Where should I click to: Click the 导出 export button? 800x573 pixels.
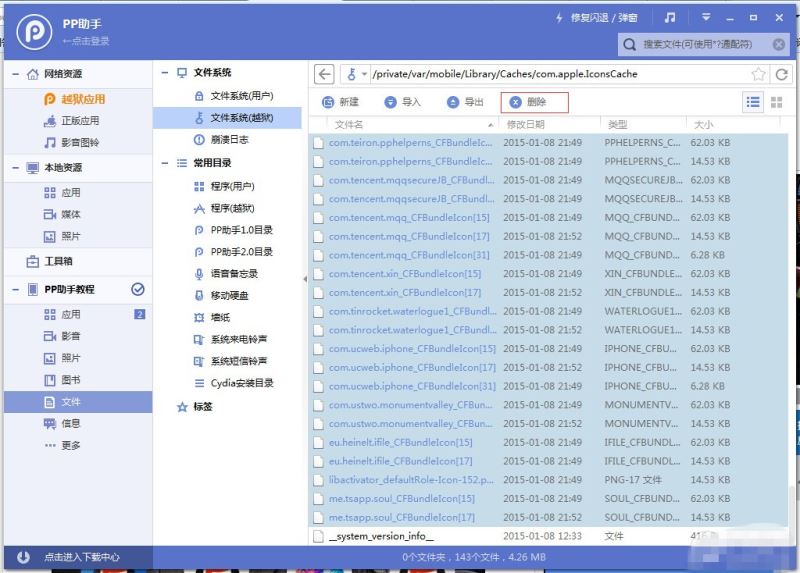coord(465,103)
